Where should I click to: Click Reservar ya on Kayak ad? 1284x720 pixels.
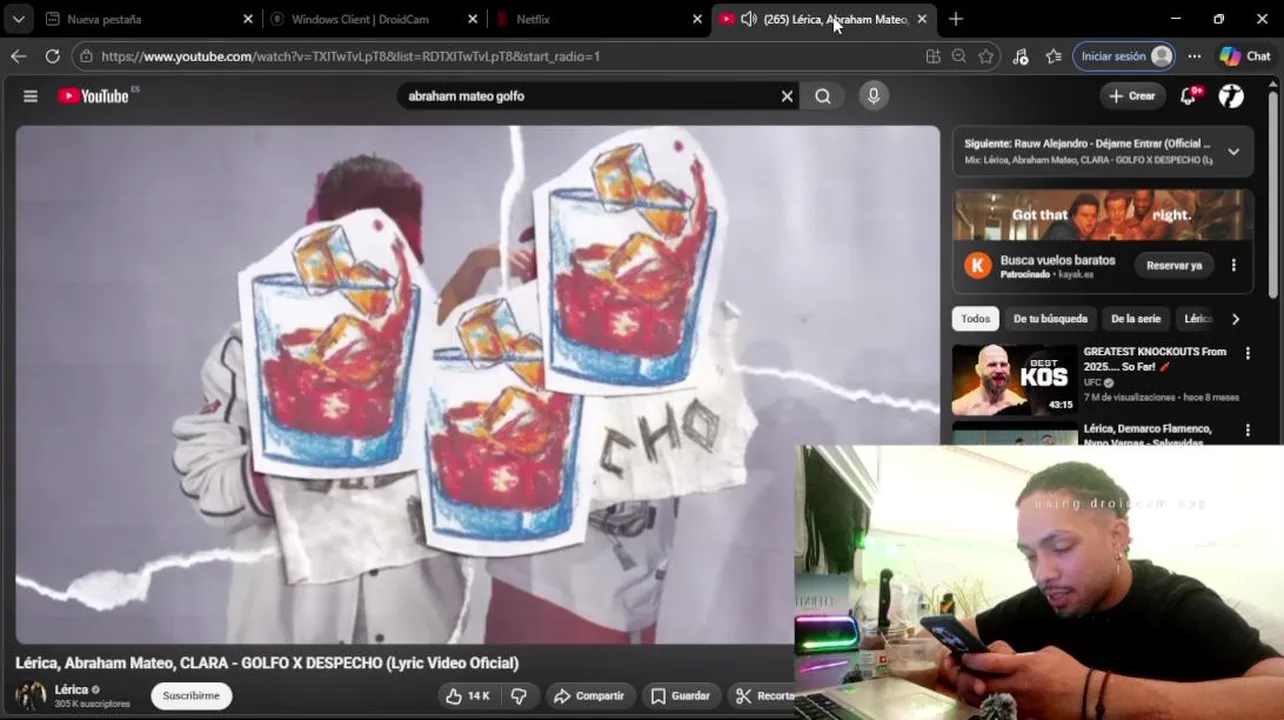(1174, 265)
